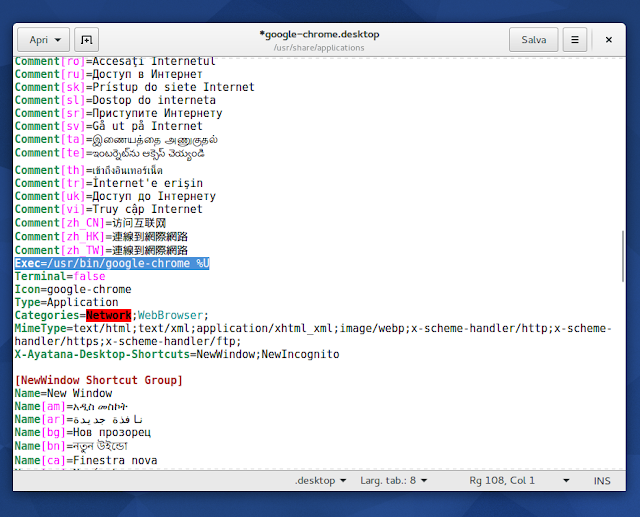The height and width of the screenshot is (517, 640).
Task: Click Comment[sk]=Prístup do siete Internet
Action: point(135,87)
